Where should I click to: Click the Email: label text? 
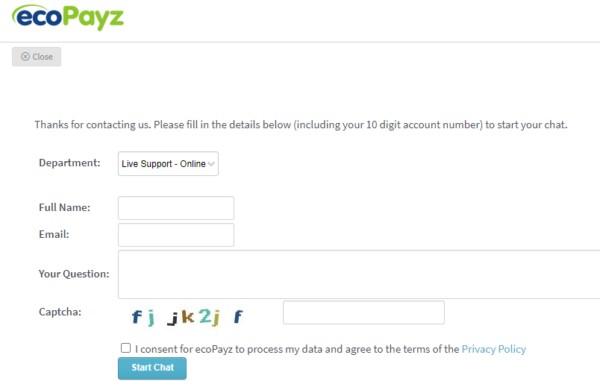[x=54, y=234]
